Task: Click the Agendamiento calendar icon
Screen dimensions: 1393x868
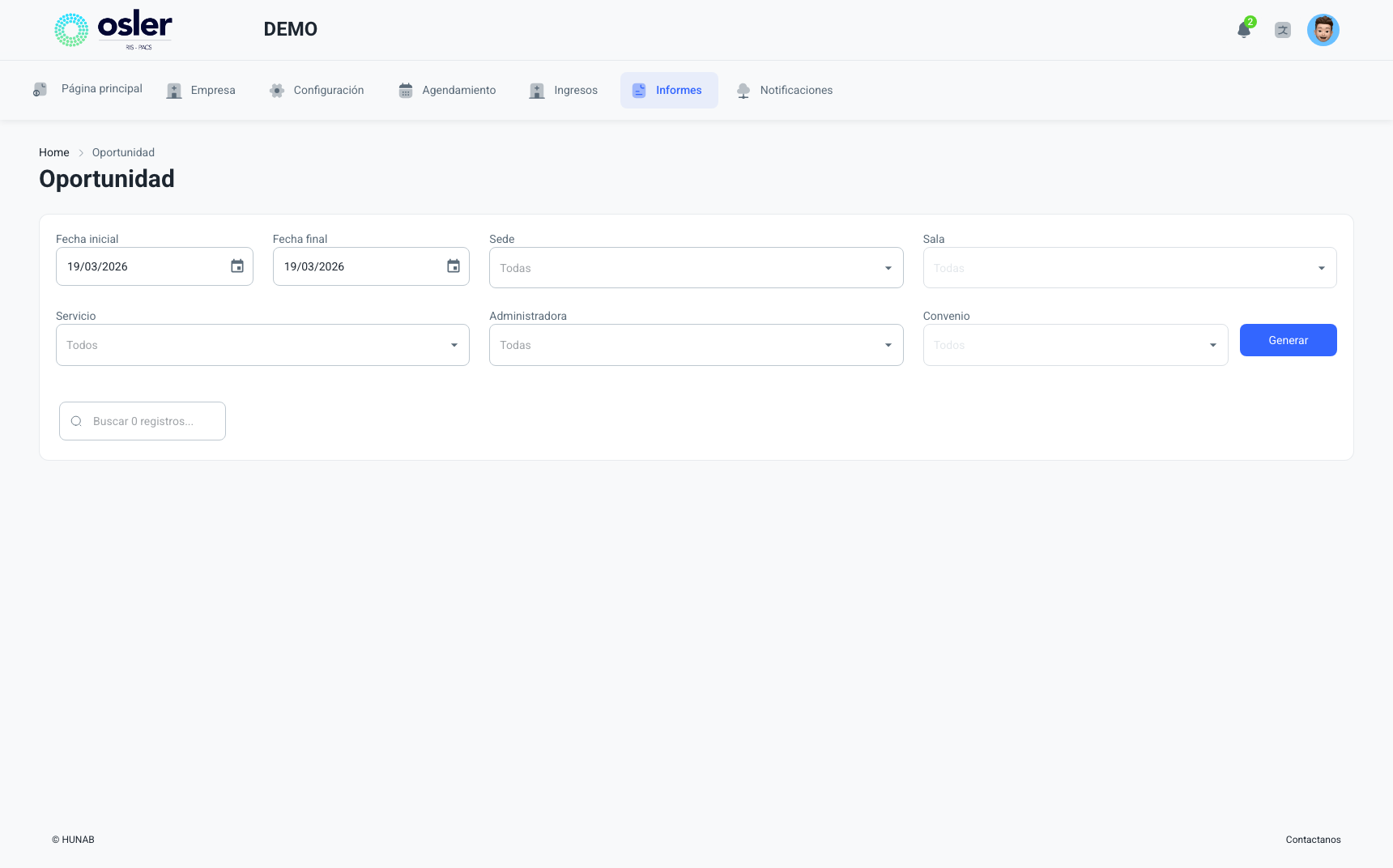Action: coord(406,91)
